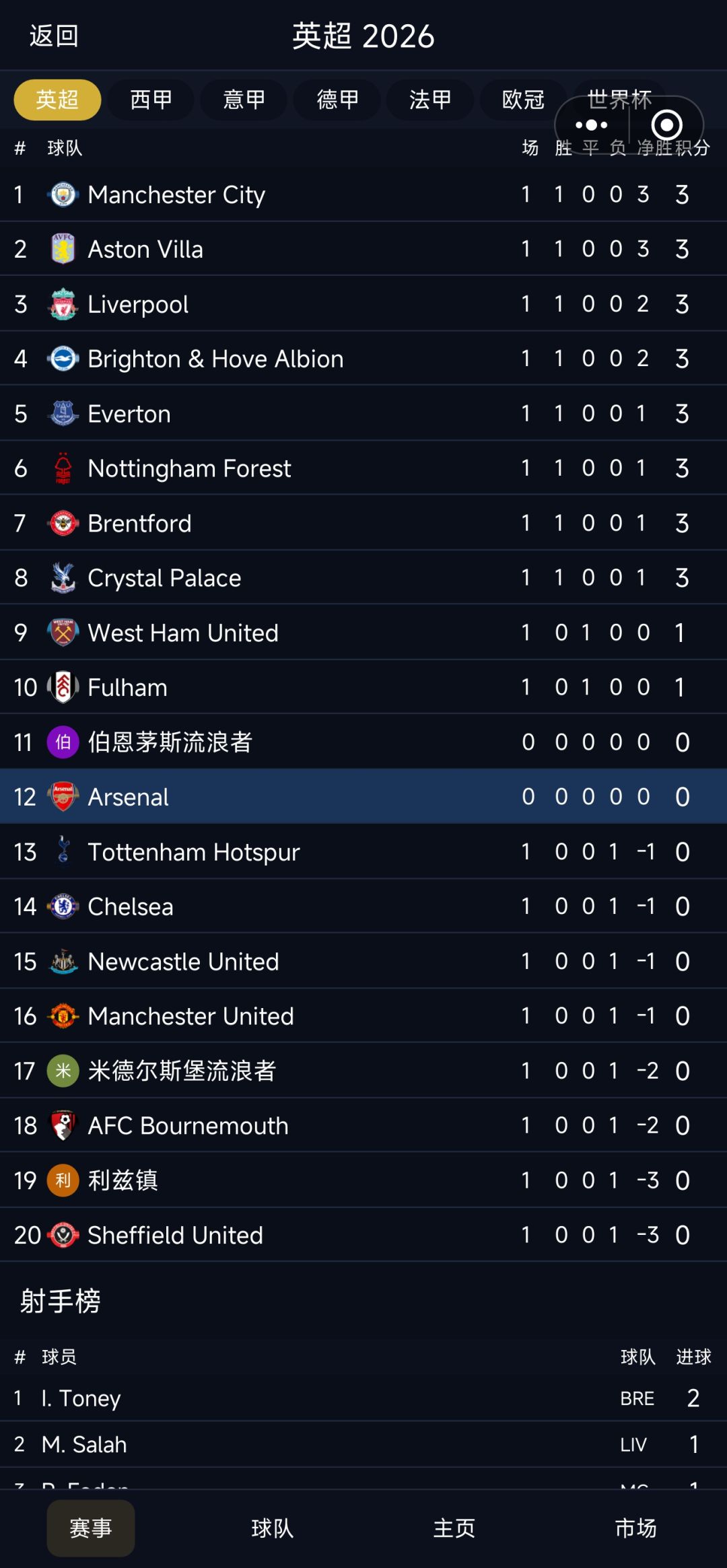Click the Arsenal club crest
727x1568 pixels.
tap(63, 797)
